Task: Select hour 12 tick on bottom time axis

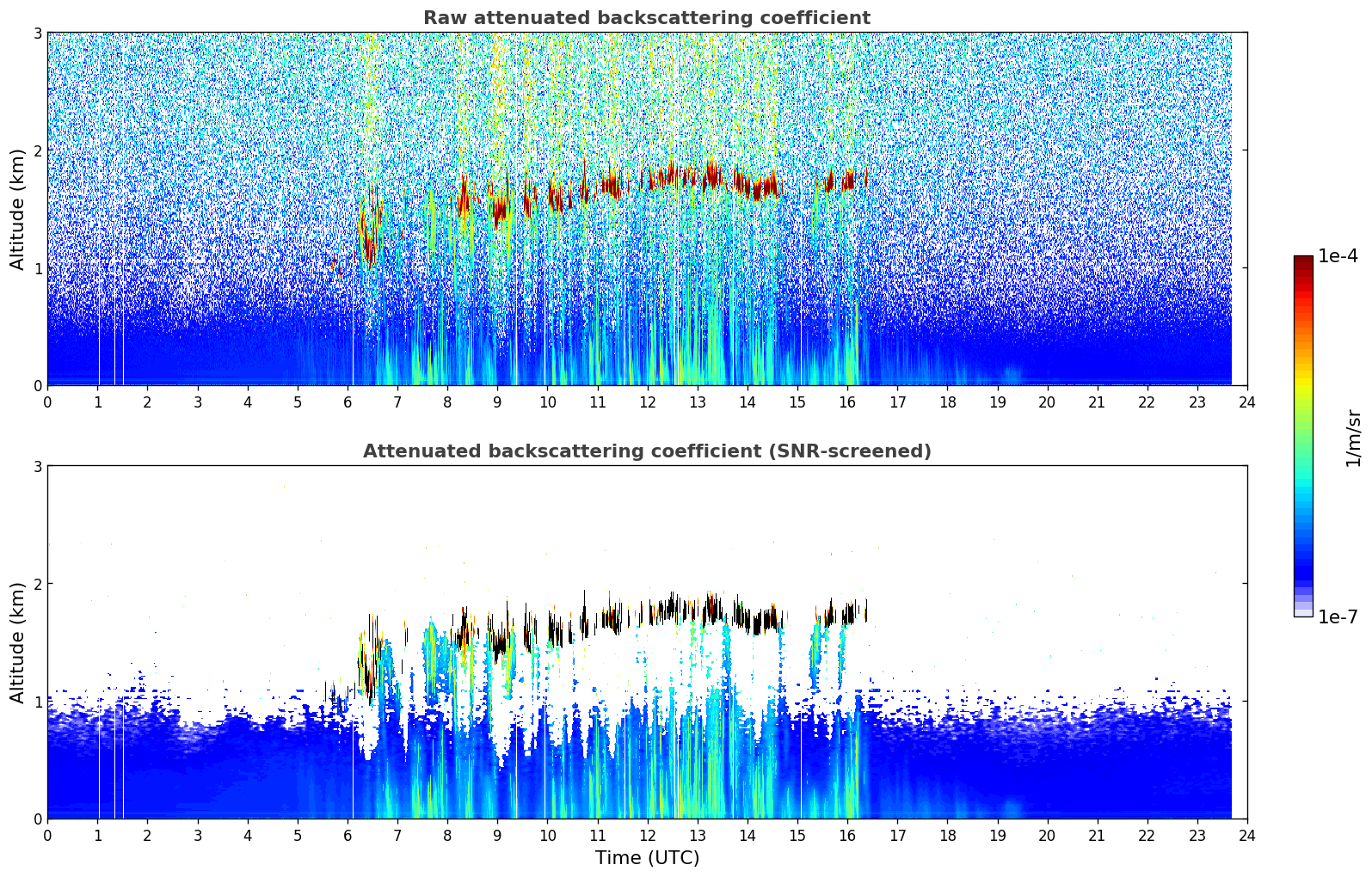Action: coord(647,836)
